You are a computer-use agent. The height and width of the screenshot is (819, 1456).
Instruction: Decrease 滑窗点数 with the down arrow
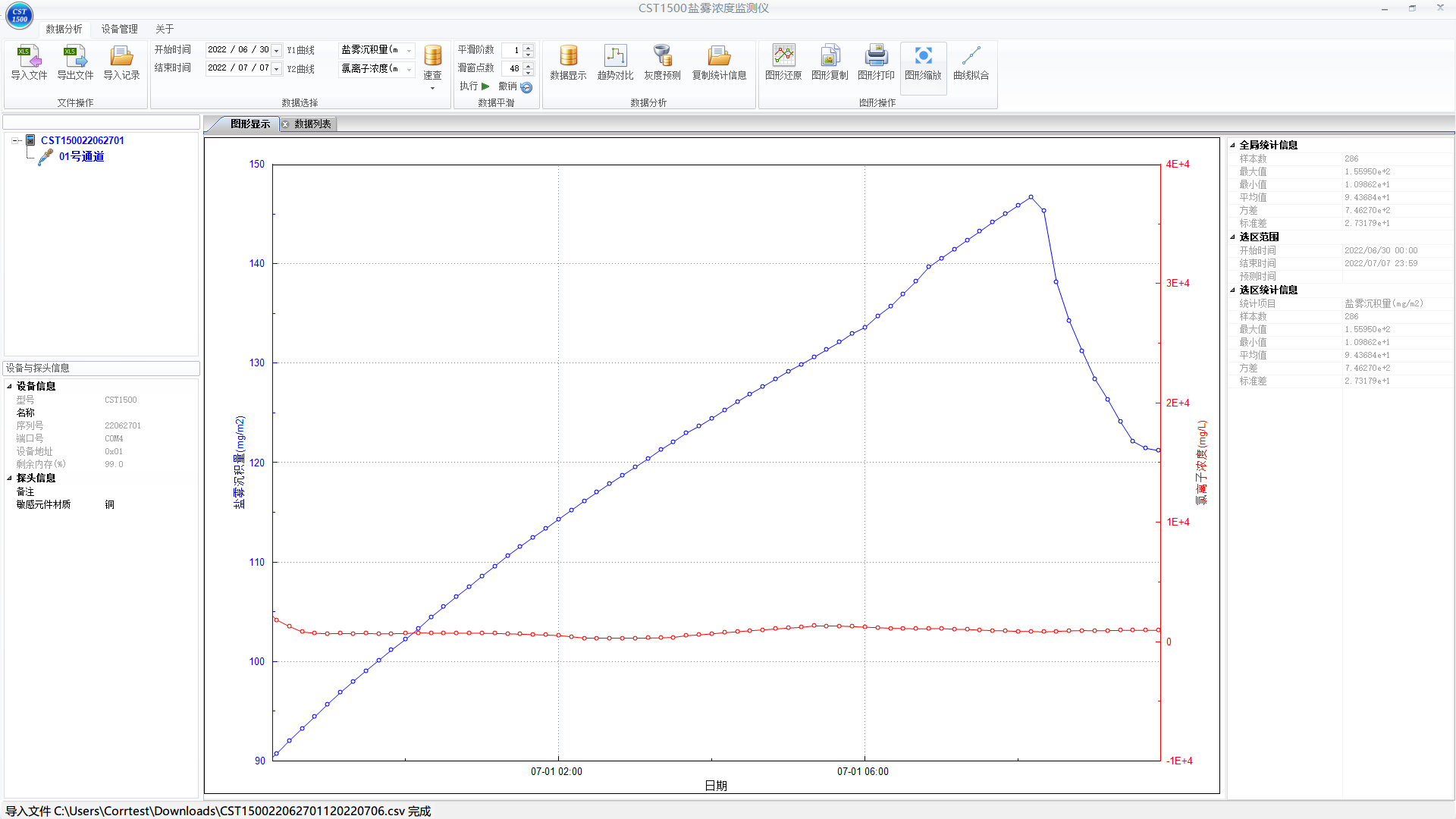[529, 72]
